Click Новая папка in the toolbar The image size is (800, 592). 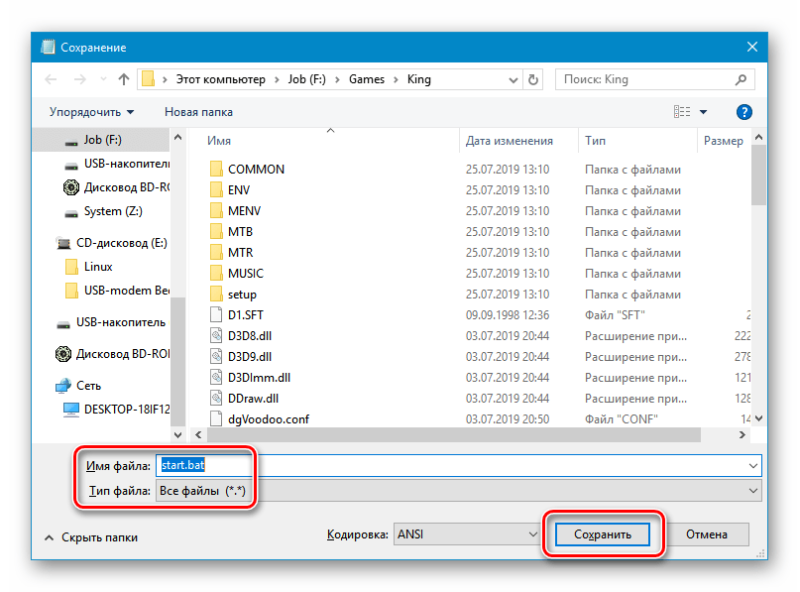point(198,112)
